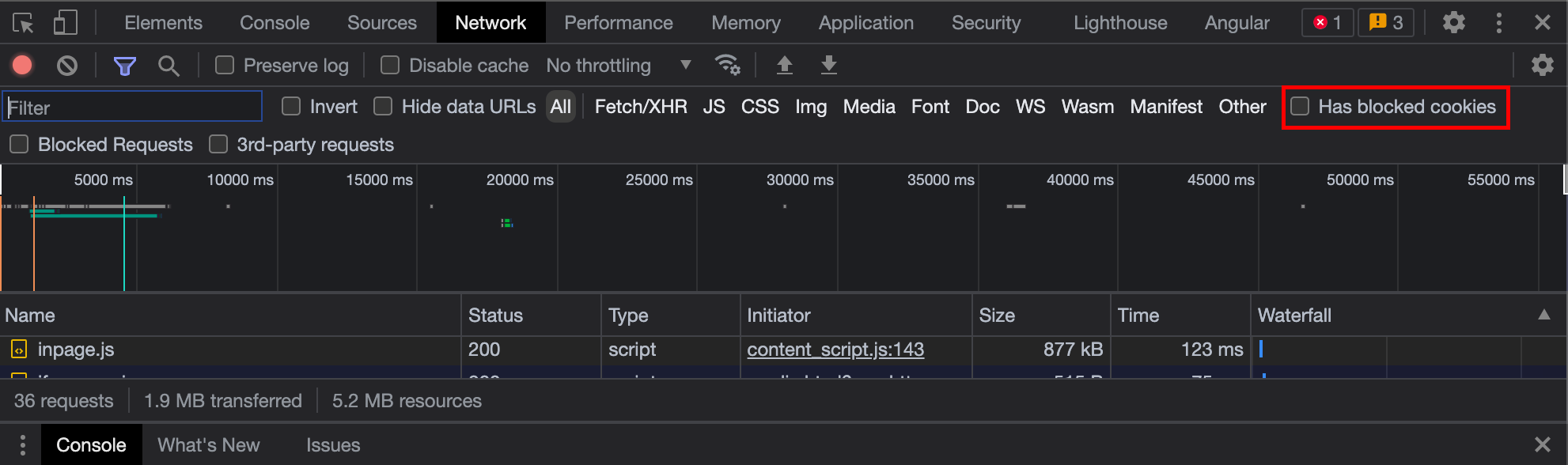
Task: Select the inpage.js request row
Action: pos(783,350)
